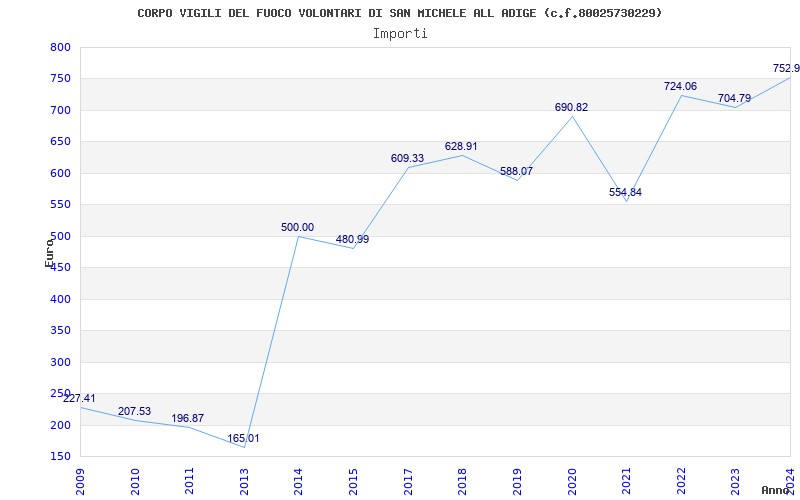Click the 350 value on the Euro axis

click(60, 331)
